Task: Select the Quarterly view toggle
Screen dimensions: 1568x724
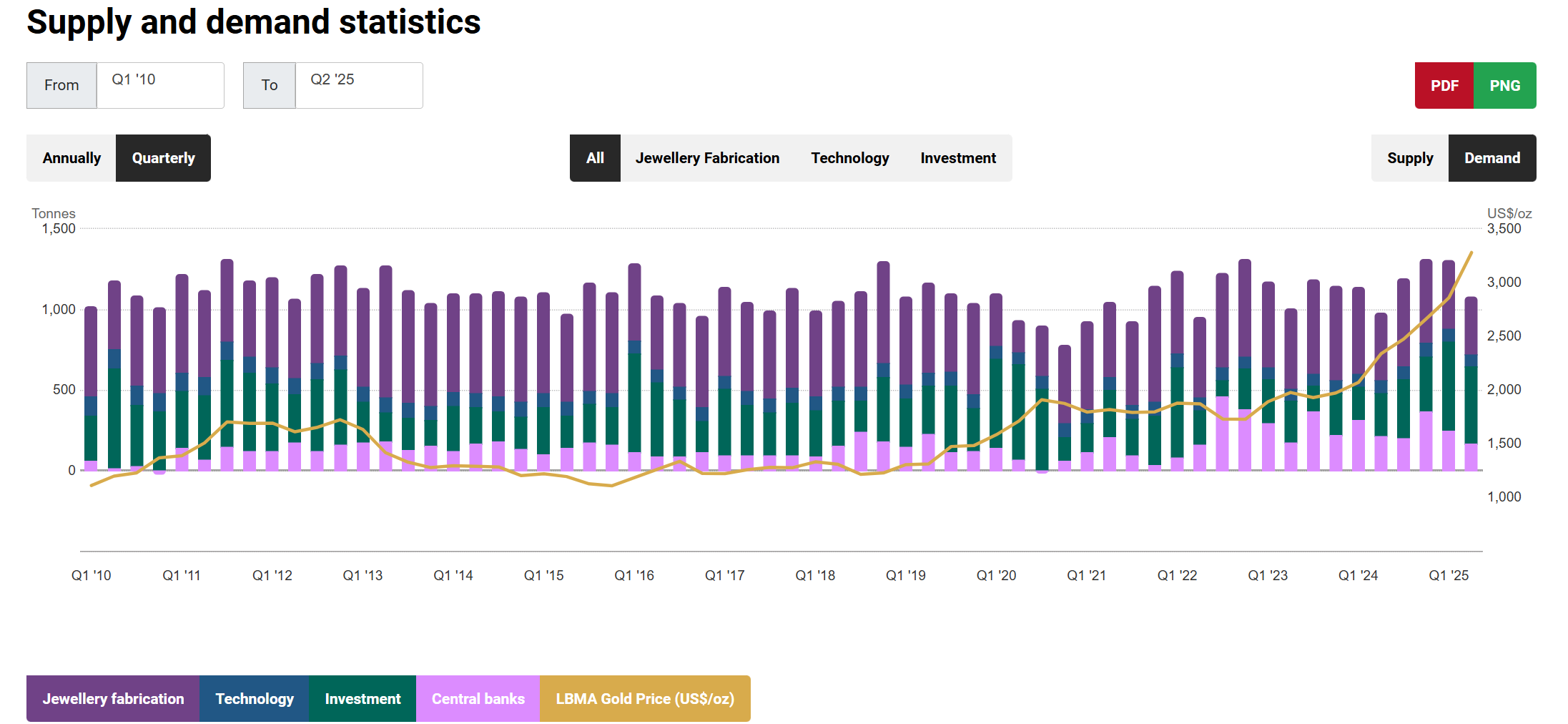Action: pos(163,158)
